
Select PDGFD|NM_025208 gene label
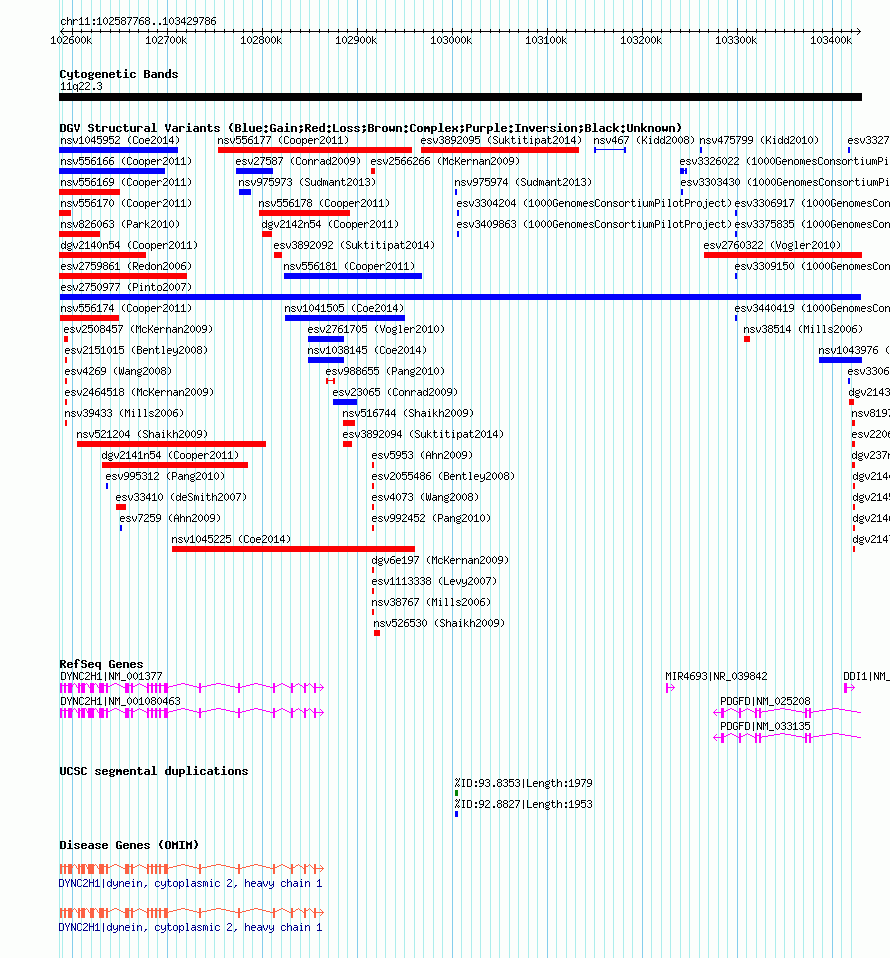[x=765, y=701]
